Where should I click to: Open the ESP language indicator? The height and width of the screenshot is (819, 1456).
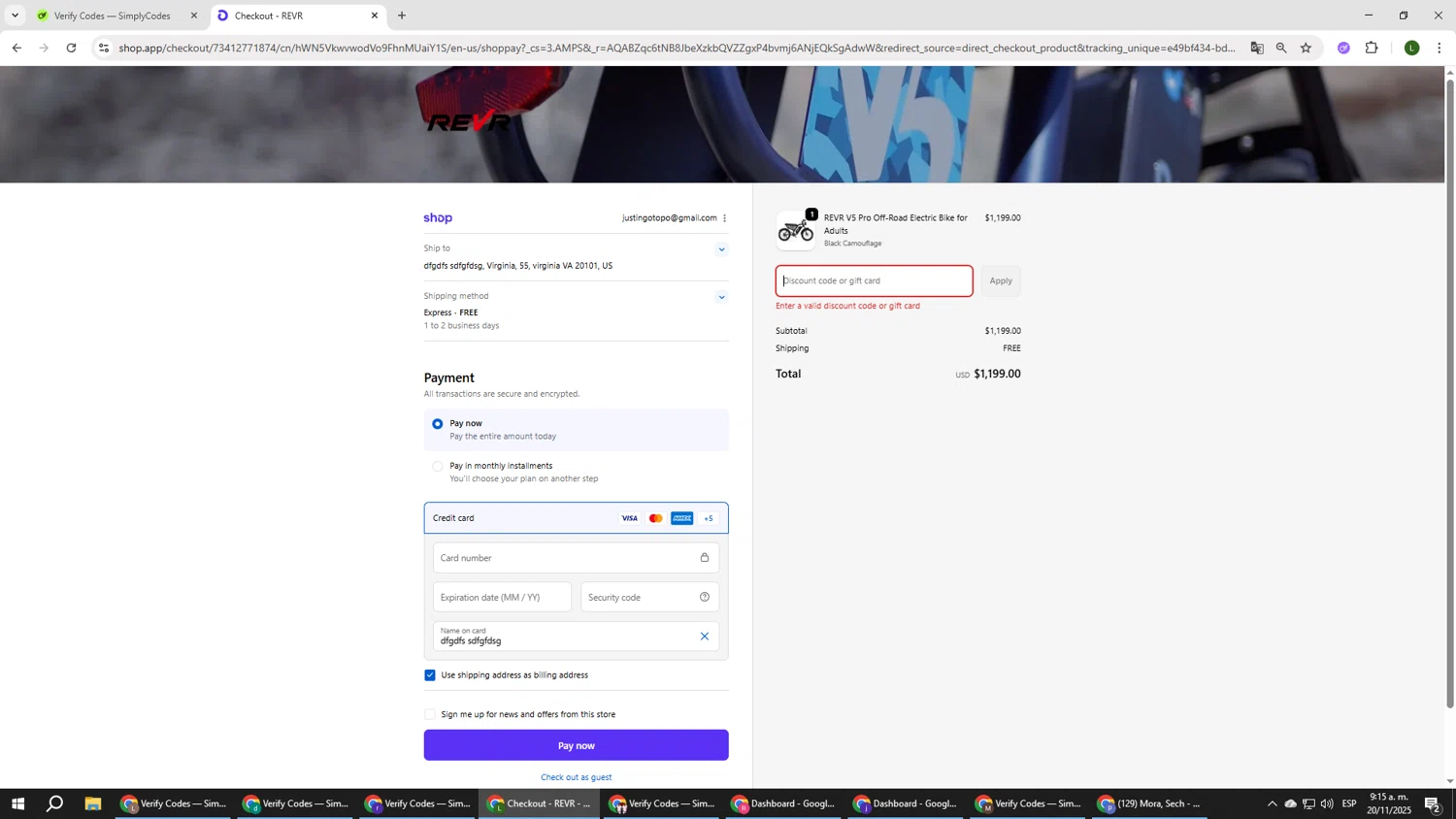point(1349,803)
